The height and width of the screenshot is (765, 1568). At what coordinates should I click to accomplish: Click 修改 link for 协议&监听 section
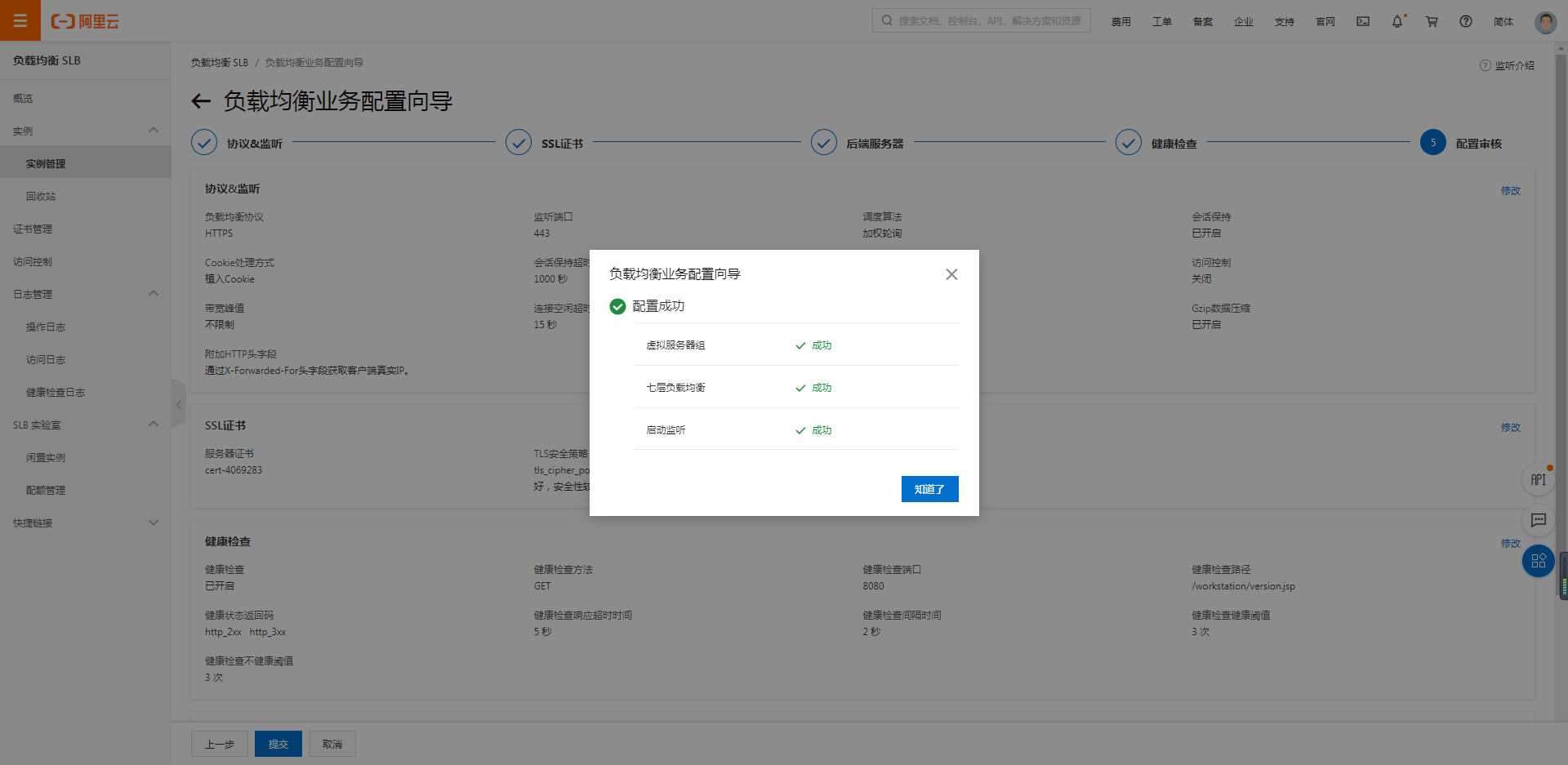(x=1510, y=190)
